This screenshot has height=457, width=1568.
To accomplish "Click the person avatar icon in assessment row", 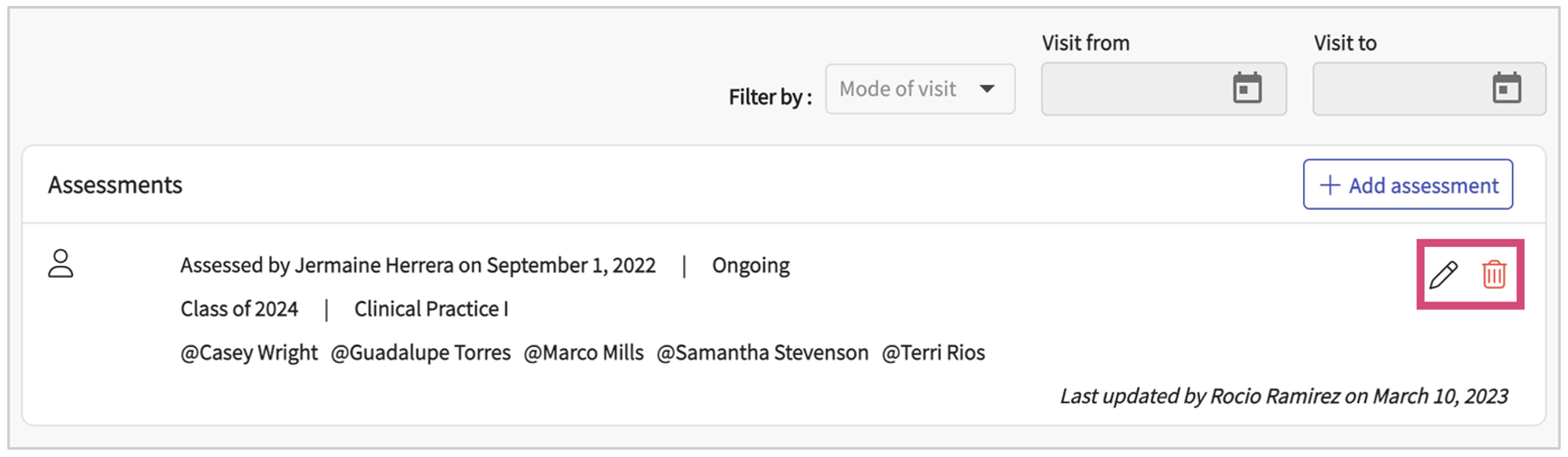I will [x=61, y=264].
